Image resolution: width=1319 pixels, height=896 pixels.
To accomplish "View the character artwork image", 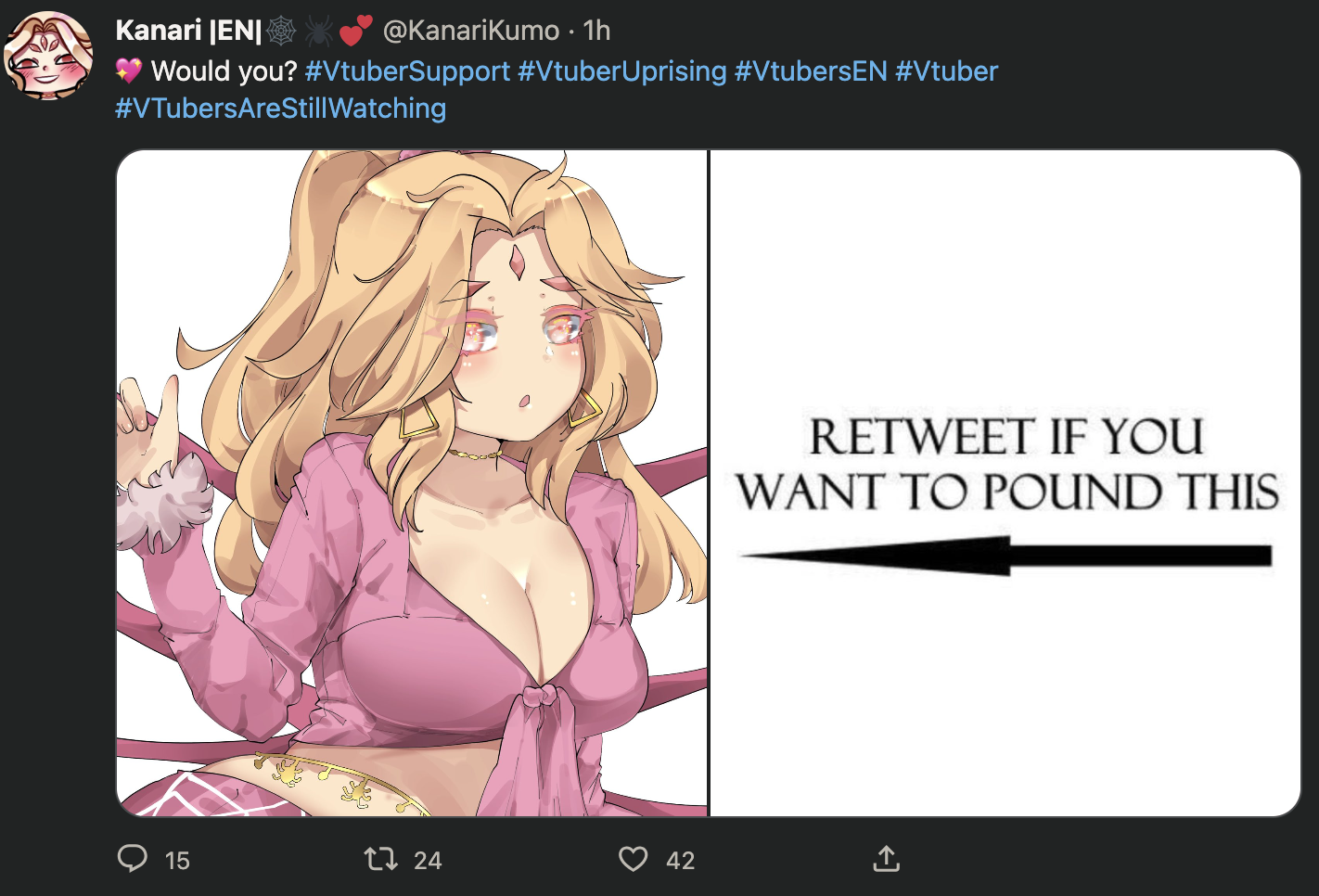I will (x=412, y=483).
